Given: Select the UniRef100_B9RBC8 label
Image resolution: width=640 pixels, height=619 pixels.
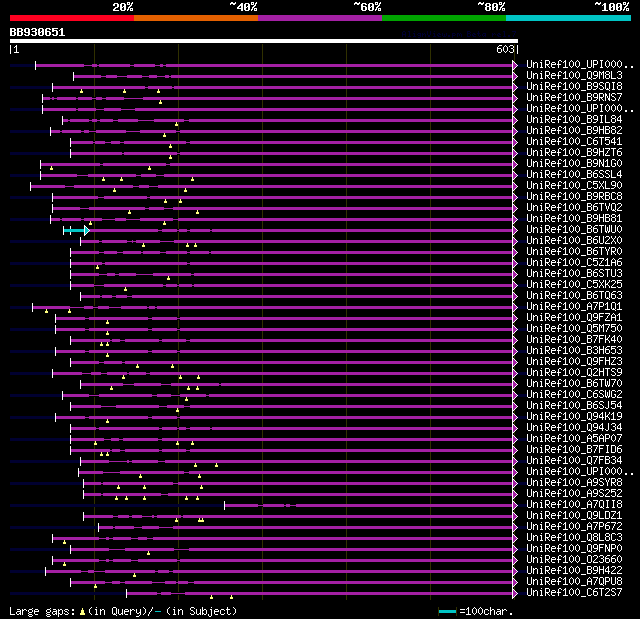Looking at the screenshot, I should [574, 197].
